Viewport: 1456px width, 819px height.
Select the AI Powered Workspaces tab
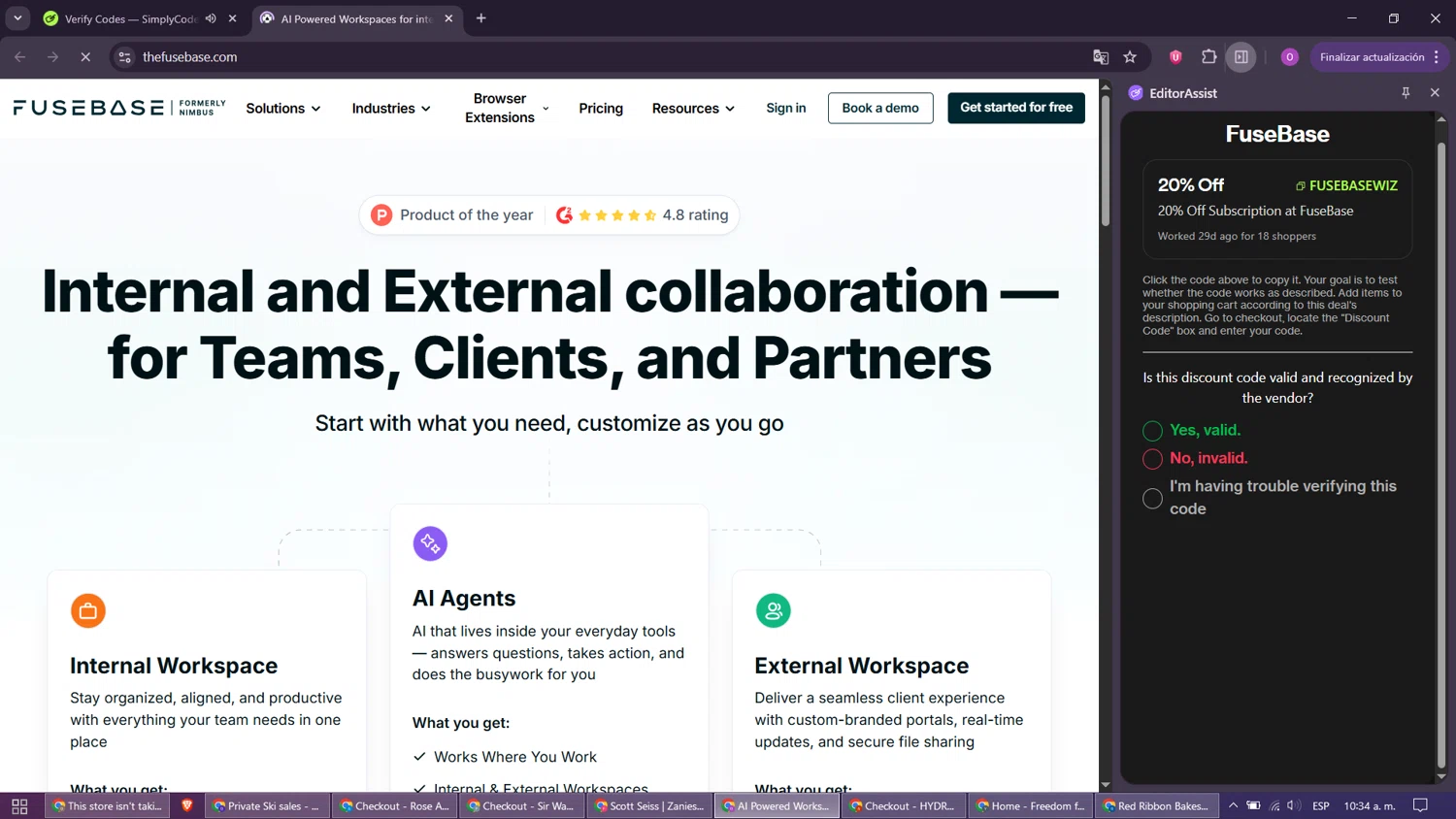[355, 18]
